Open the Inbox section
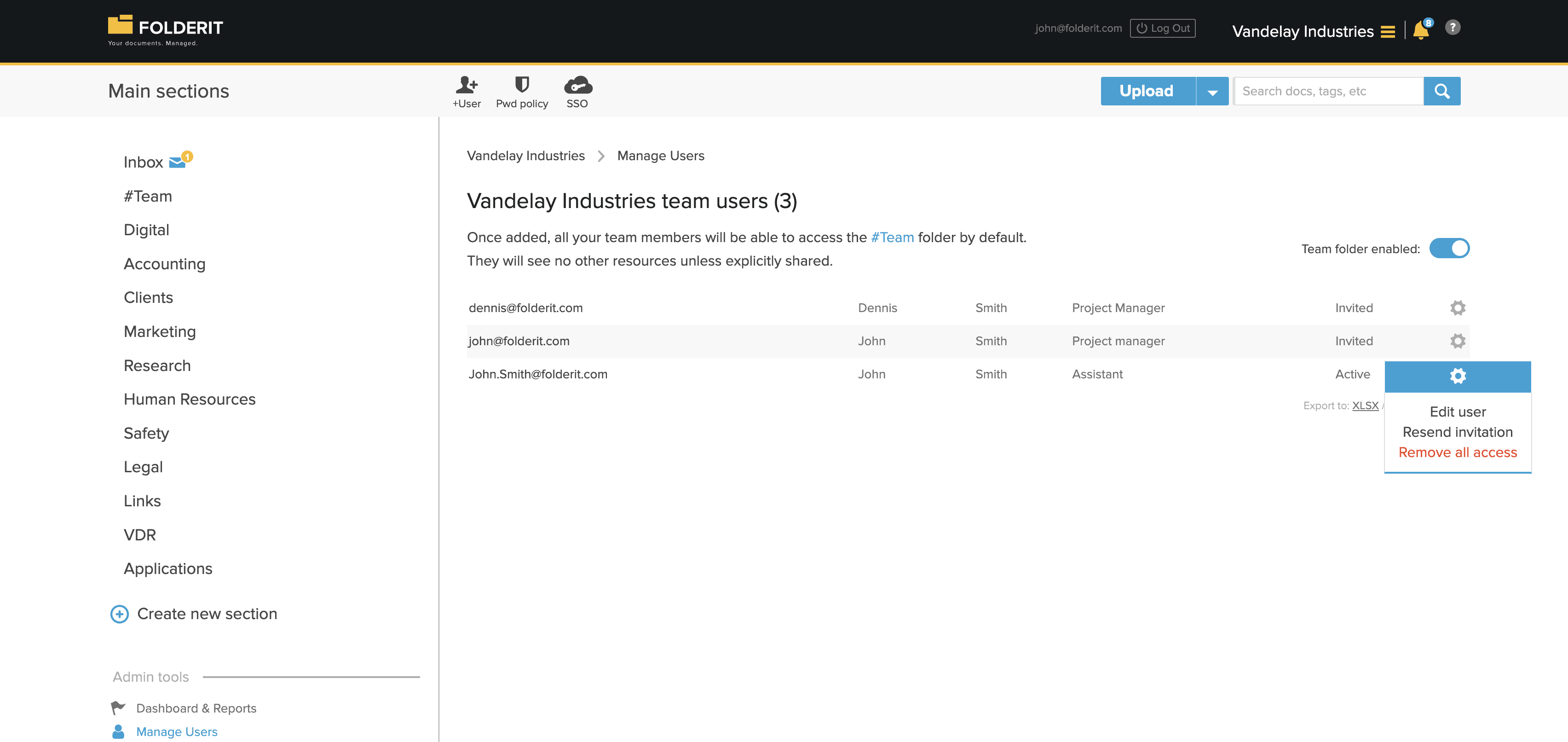This screenshot has width=1568, height=742. (x=143, y=162)
